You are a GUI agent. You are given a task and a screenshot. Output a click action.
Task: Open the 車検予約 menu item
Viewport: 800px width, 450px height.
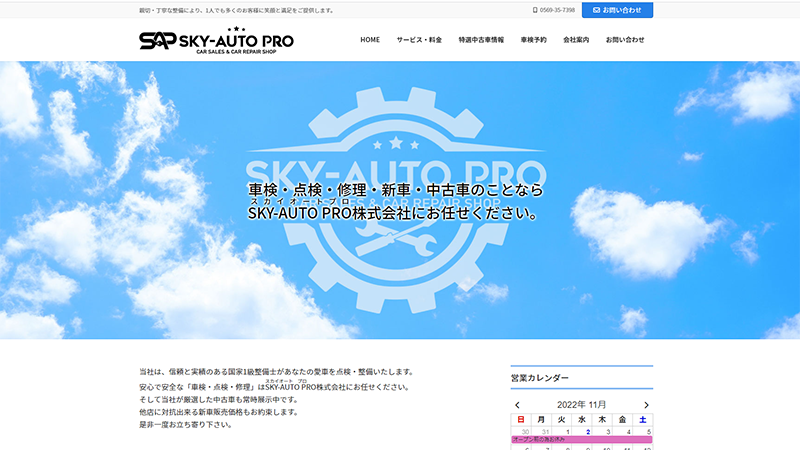pyautogui.click(x=533, y=40)
